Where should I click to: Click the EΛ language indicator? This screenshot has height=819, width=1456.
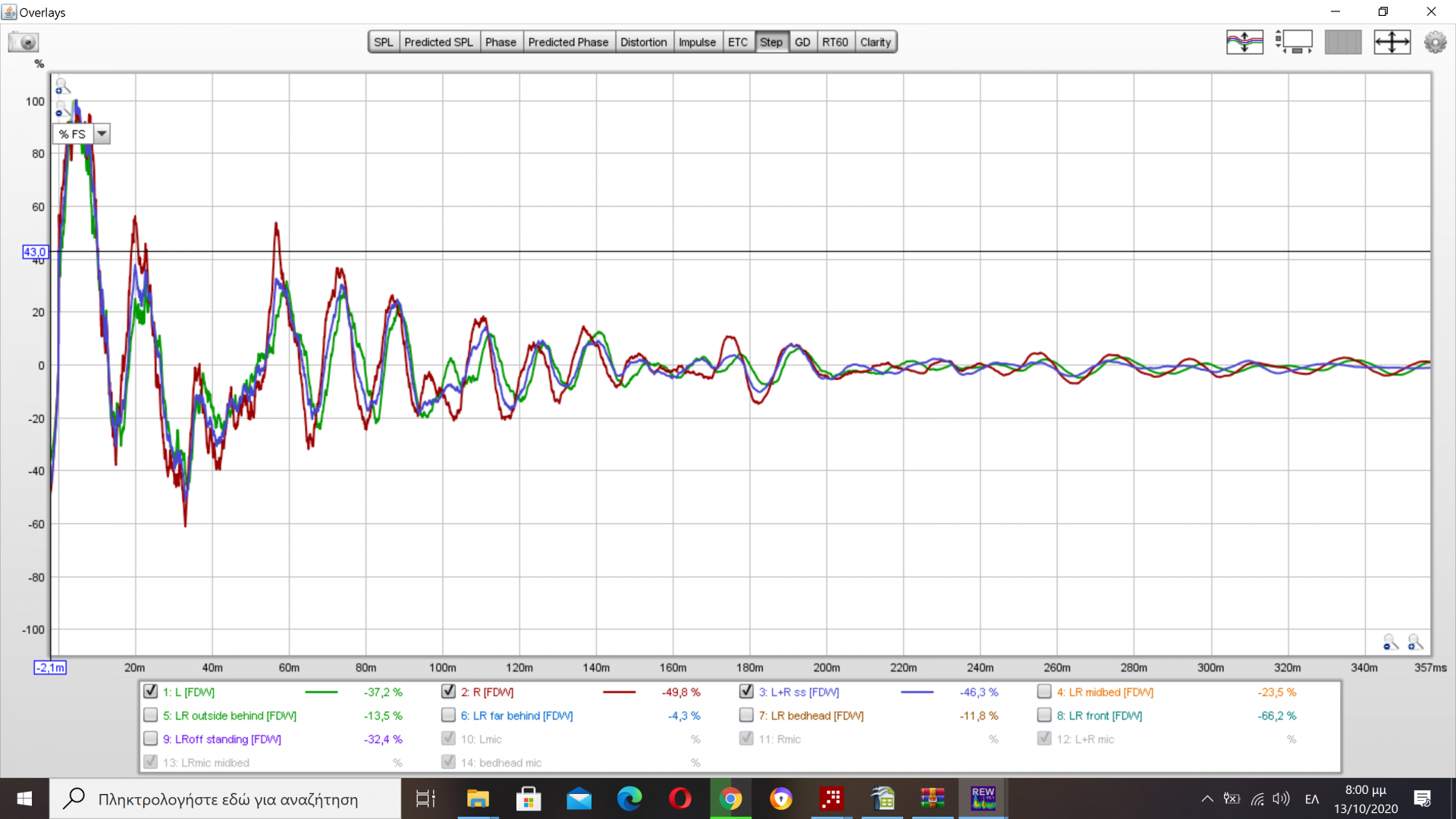[1312, 799]
